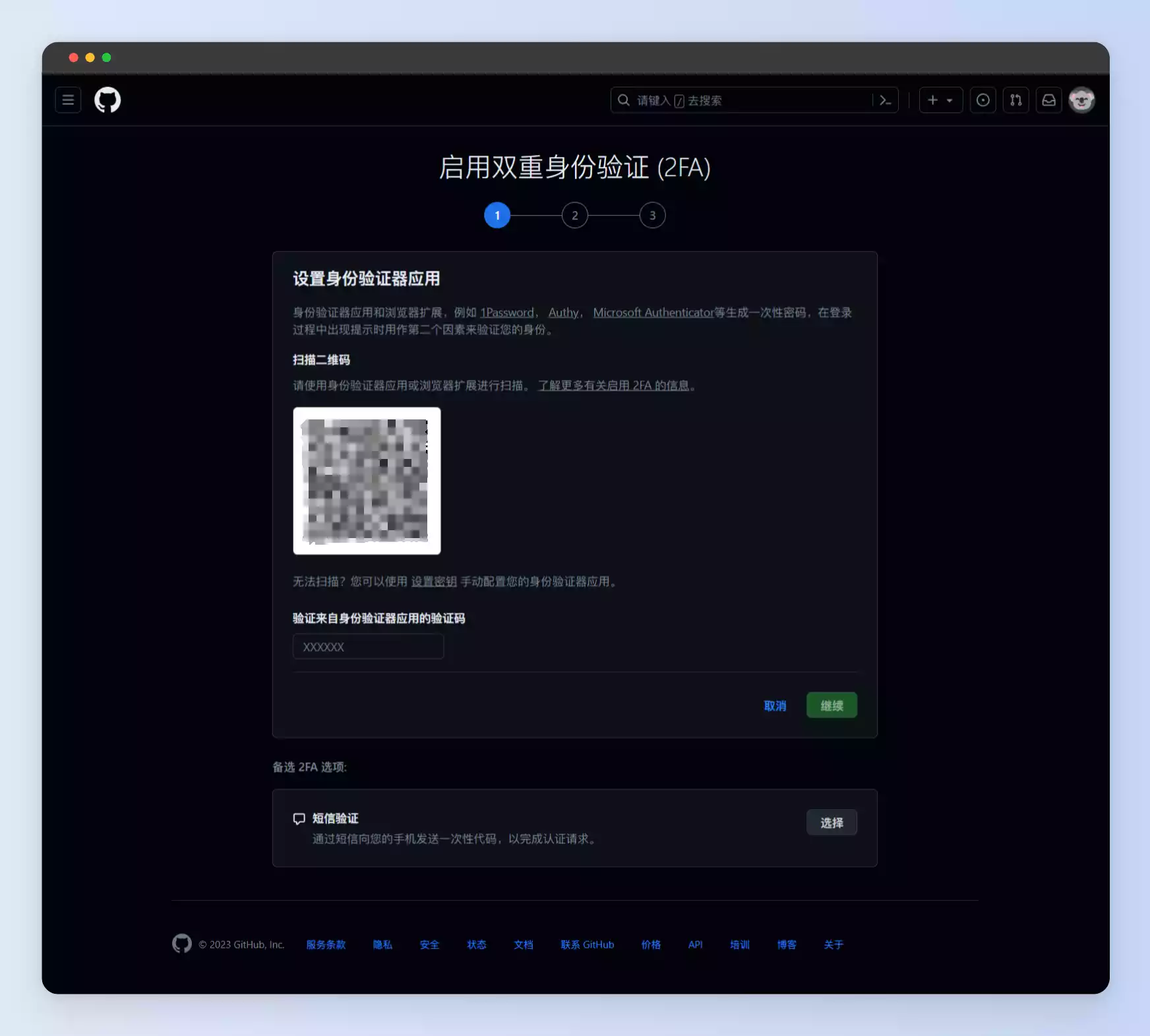Open user avatar menu

point(1082,100)
